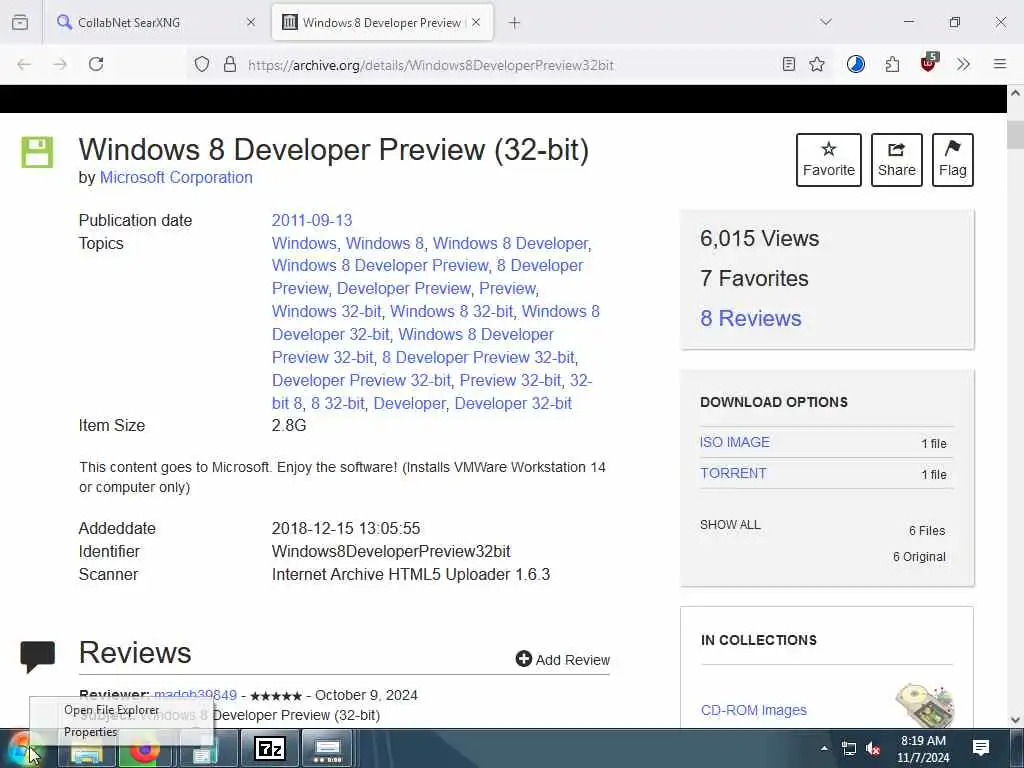Flag this item
The height and width of the screenshot is (768, 1024).
click(952, 160)
